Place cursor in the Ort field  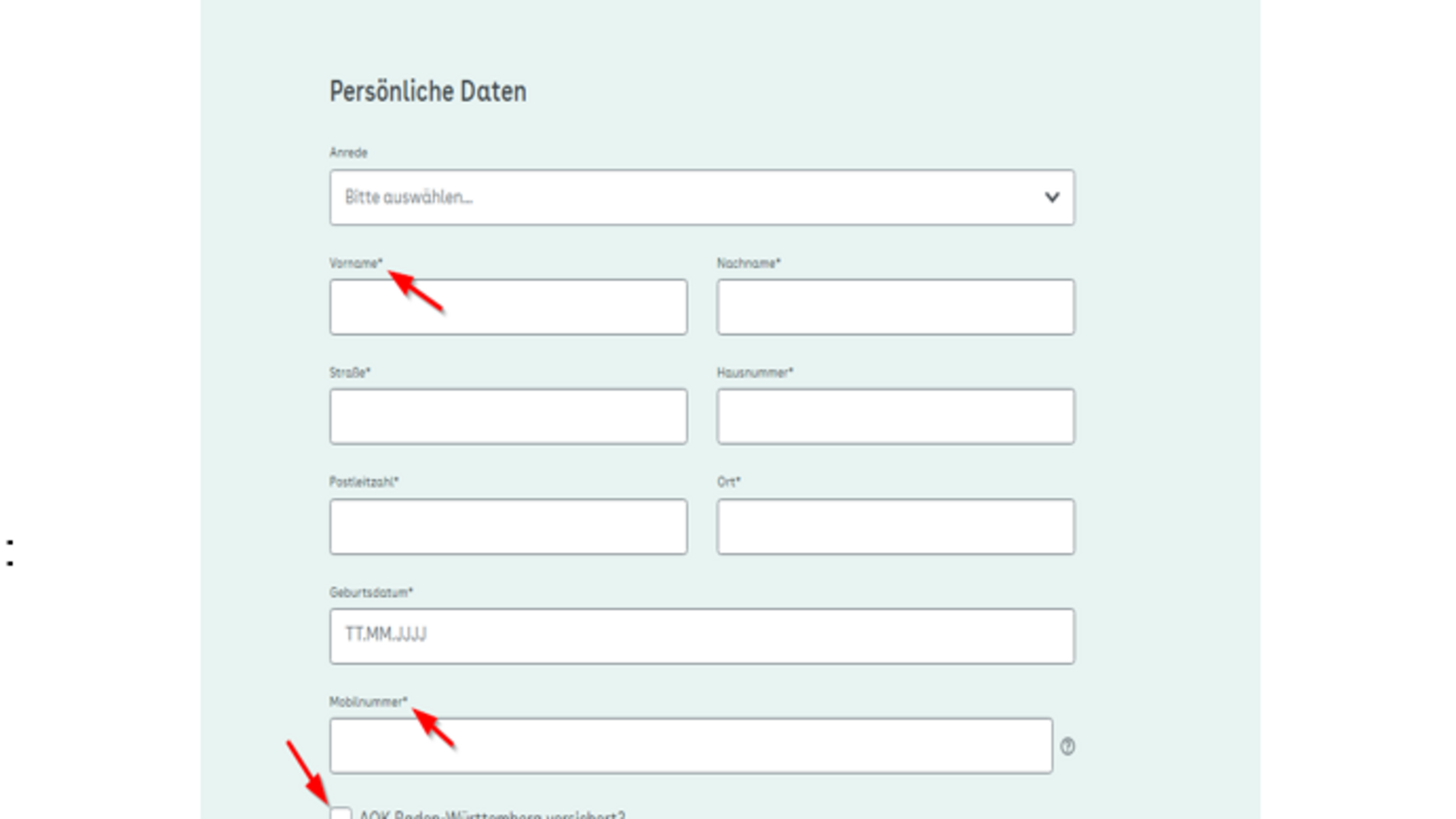point(895,527)
